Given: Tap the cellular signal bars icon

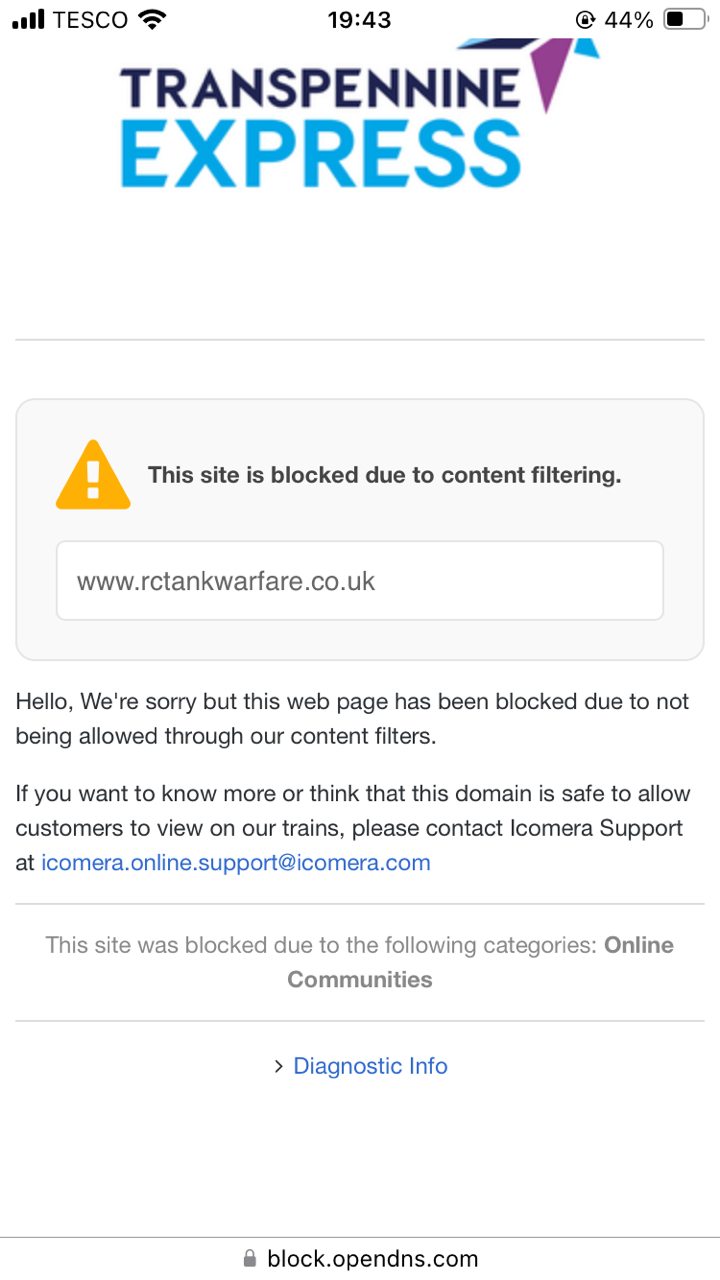Looking at the screenshot, I should coord(29,20).
